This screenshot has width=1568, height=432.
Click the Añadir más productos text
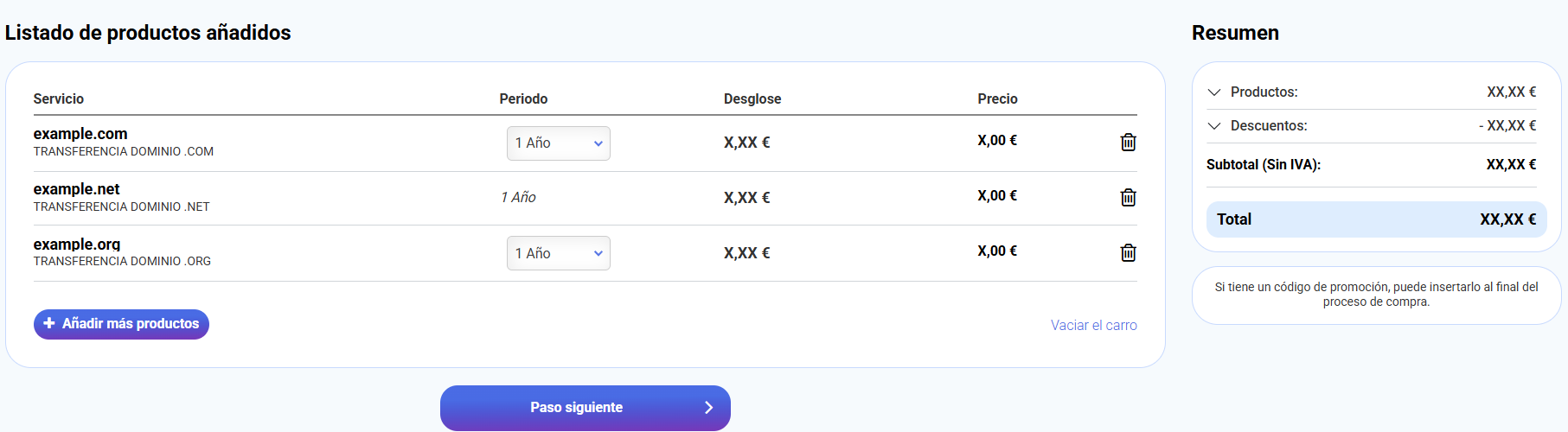pos(131,323)
